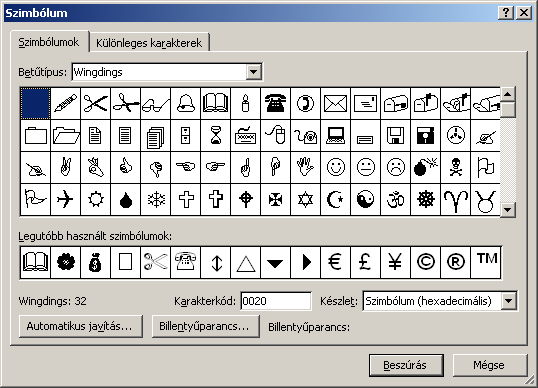
Task: Select the Star of David symbol
Action: (306, 199)
